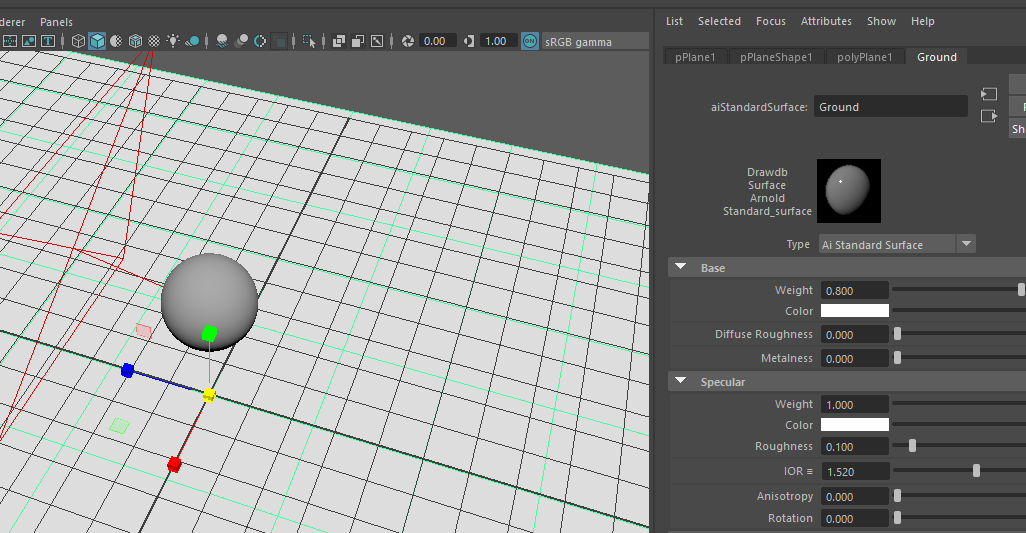
Task: Toggle the film gate icon
Action: click(10, 41)
